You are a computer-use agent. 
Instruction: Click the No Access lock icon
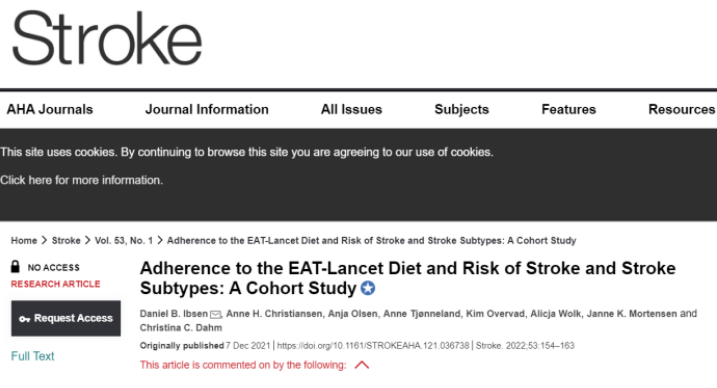[x=16, y=266]
